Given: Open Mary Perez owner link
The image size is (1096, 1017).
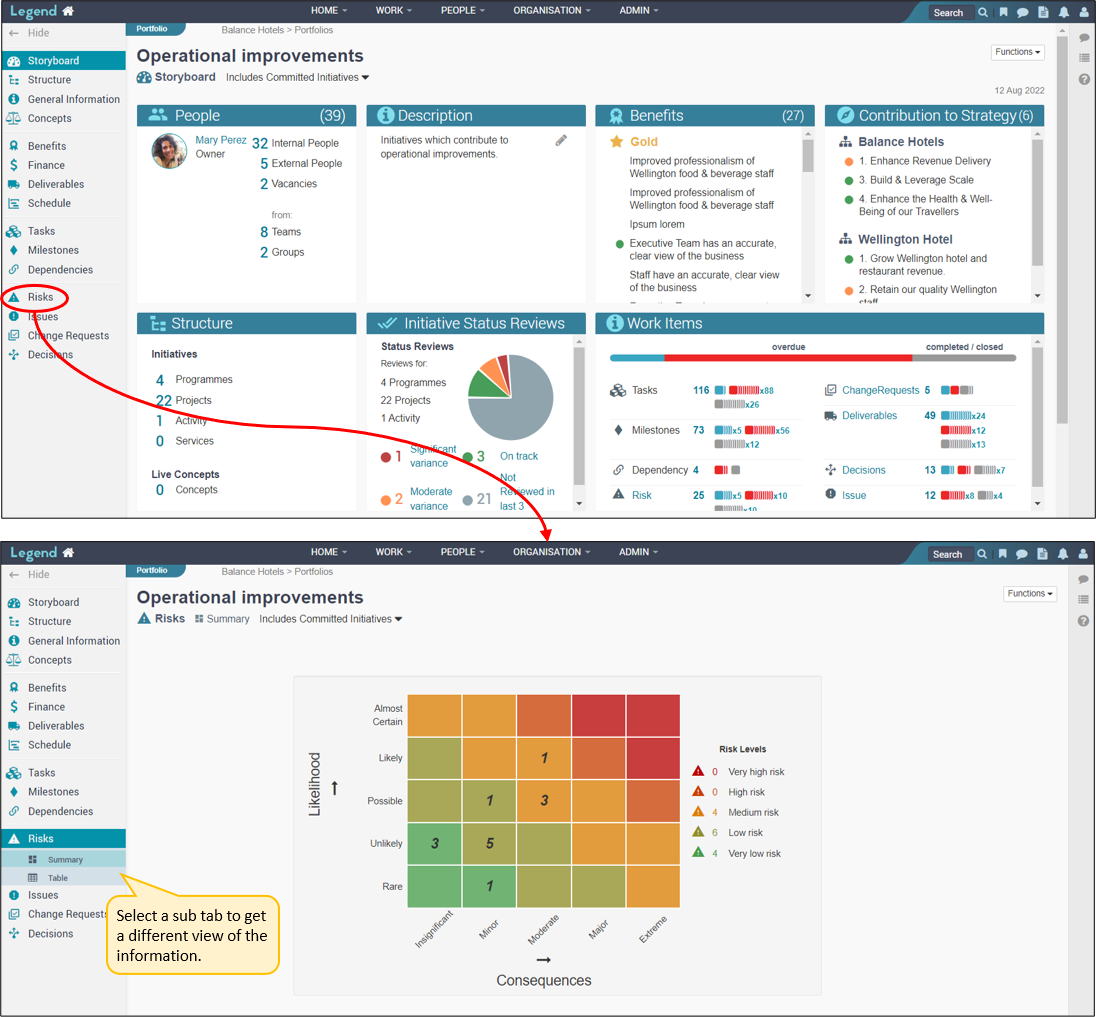Looking at the screenshot, I should point(220,140).
